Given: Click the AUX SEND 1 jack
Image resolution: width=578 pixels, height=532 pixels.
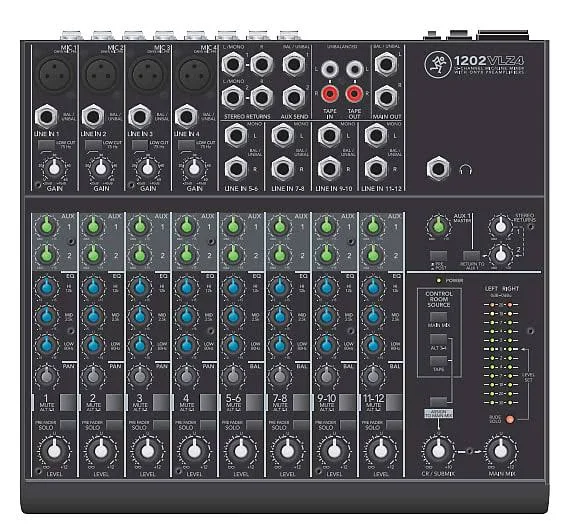Looking at the screenshot, I should click(294, 65).
